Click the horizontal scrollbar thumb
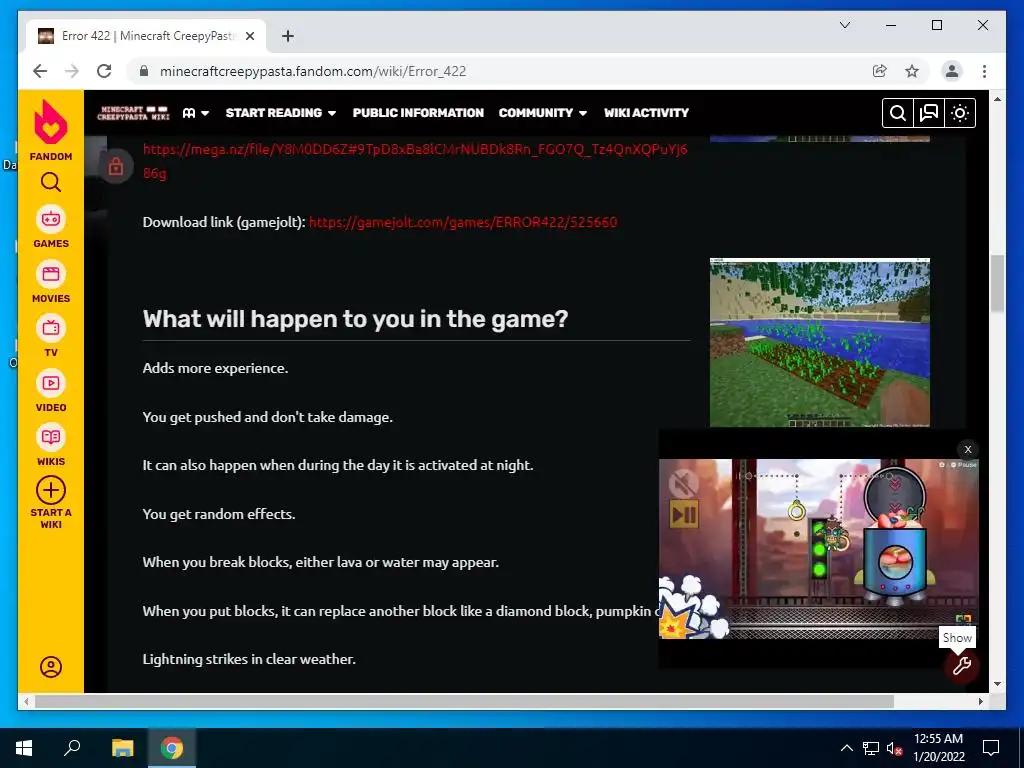This screenshot has height=768, width=1024. tap(464, 701)
